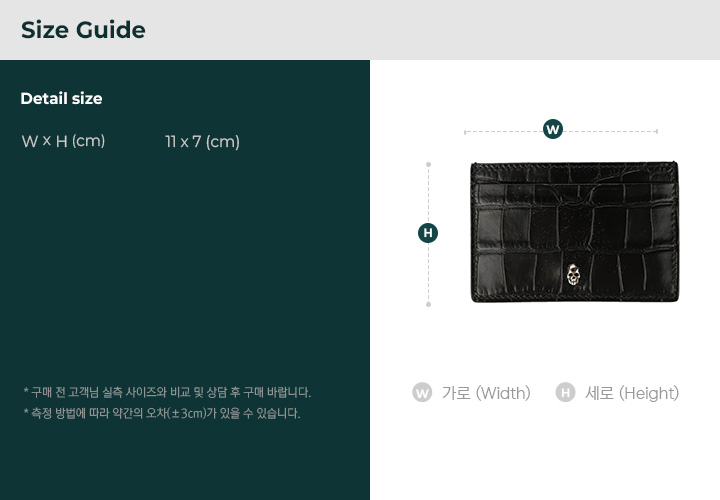Click the 구매 전 고객님 notice line
This screenshot has height=500, width=720.
click(167, 393)
